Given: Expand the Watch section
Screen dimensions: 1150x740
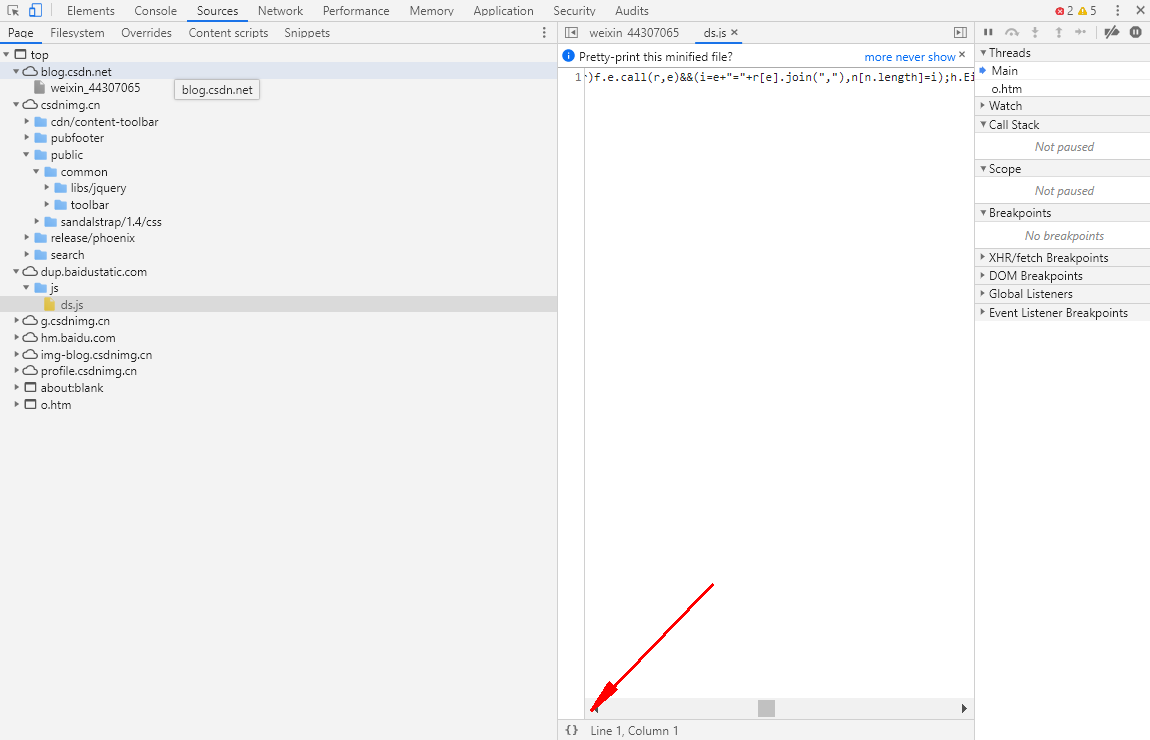Looking at the screenshot, I should (x=983, y=106).
